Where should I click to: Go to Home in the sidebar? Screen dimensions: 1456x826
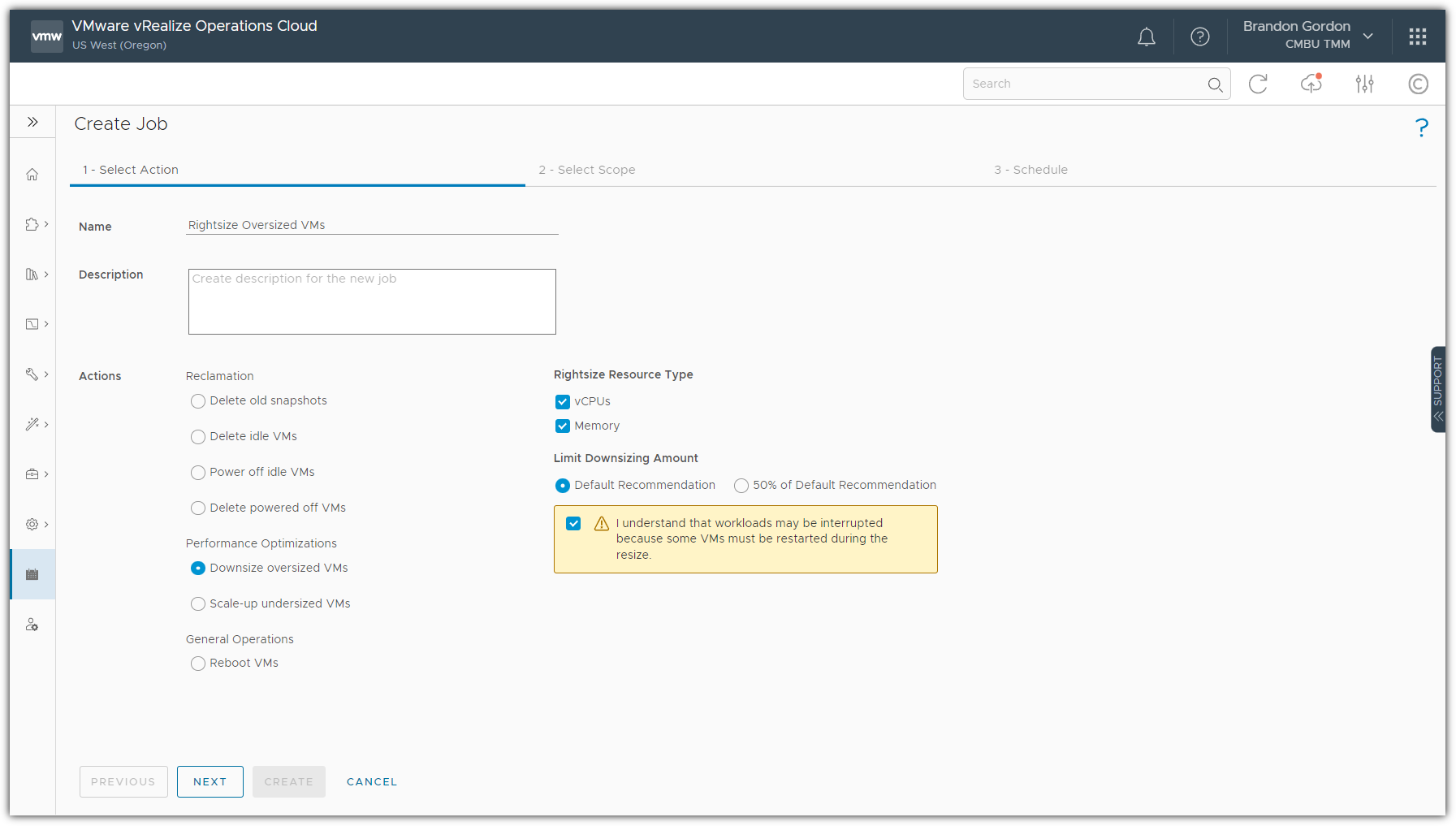(32, 175)
